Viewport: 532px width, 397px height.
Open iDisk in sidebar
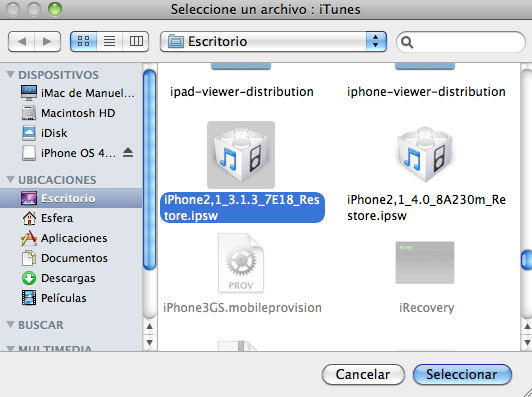(71, 133)
